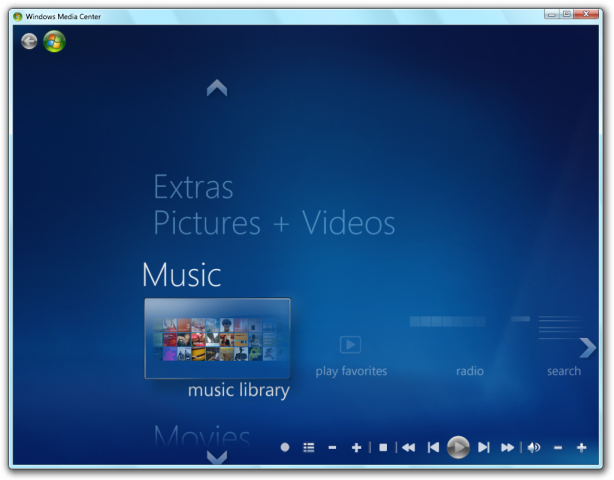The image size is (614, 480).
Task: Start playback with the round play button
Action: pyautogui.click(x=458, y=447)
